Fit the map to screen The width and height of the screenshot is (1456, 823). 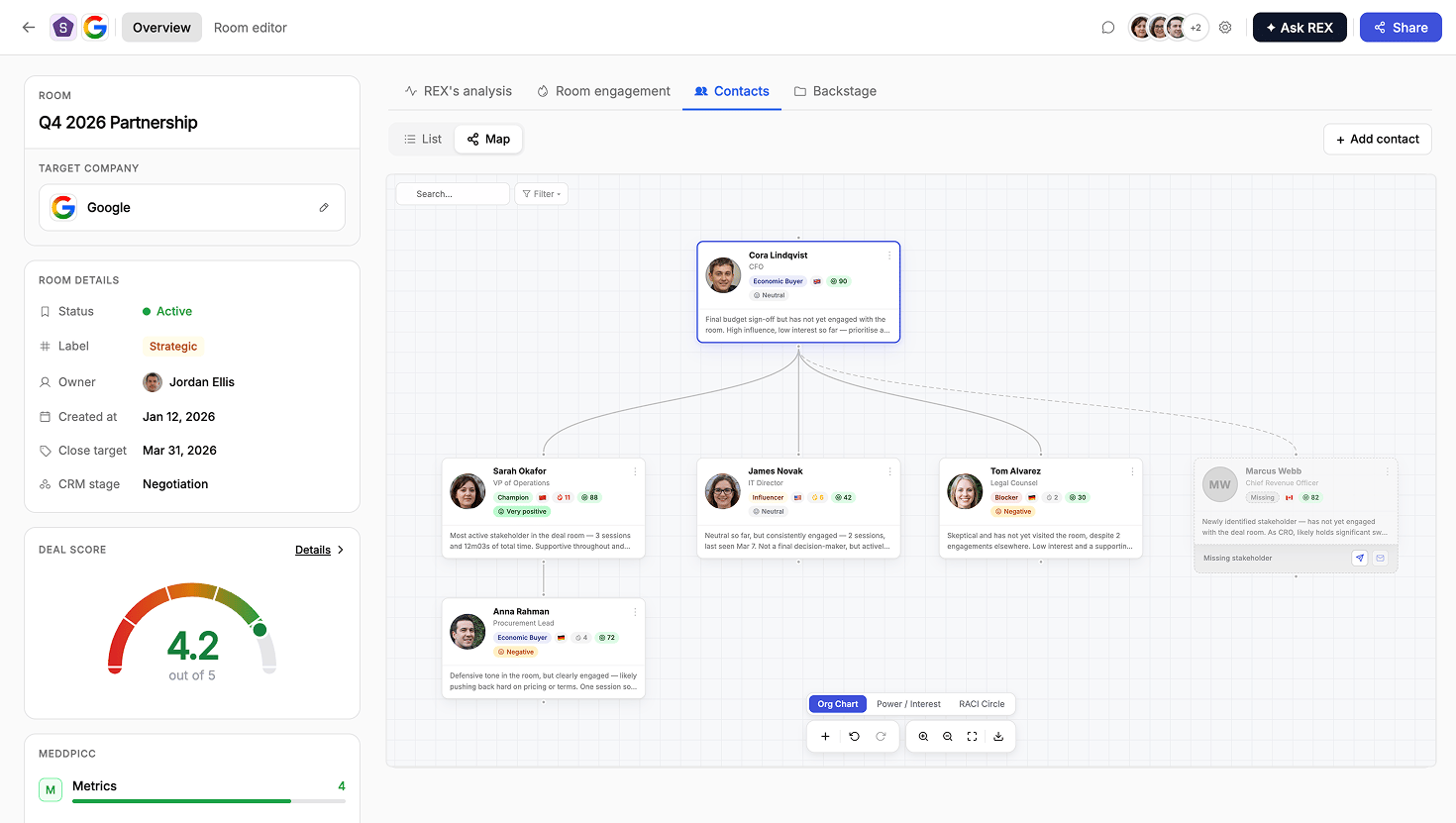click(x=973, y=737)
